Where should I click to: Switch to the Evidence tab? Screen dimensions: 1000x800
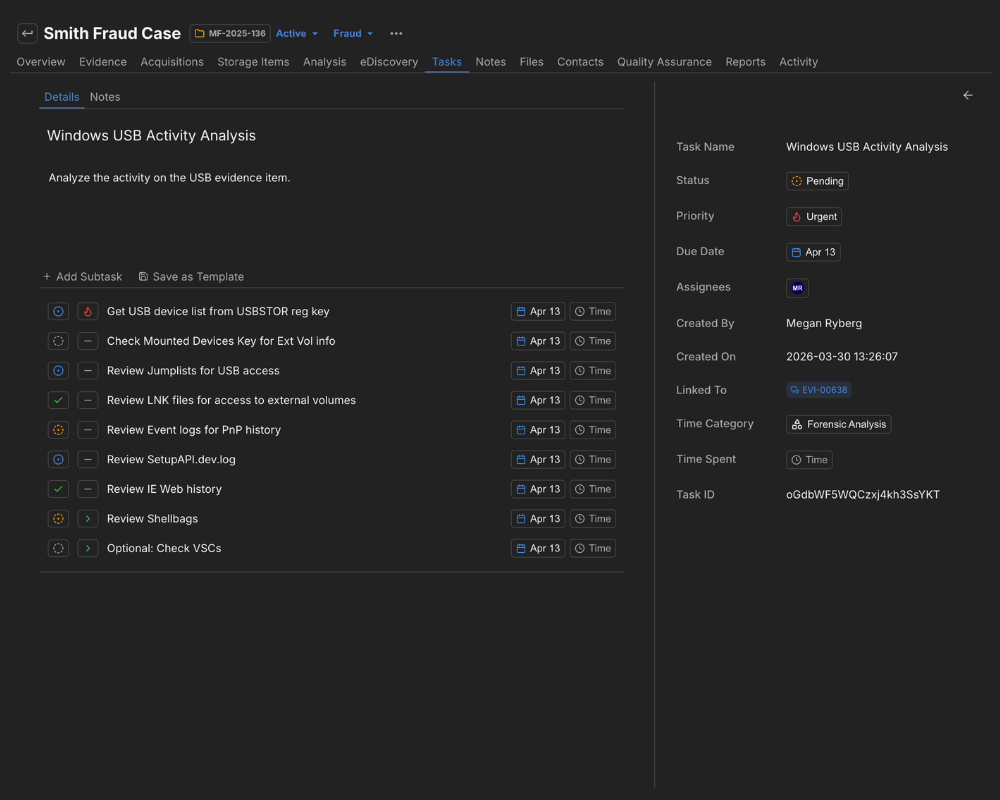(x=102, y=62)
